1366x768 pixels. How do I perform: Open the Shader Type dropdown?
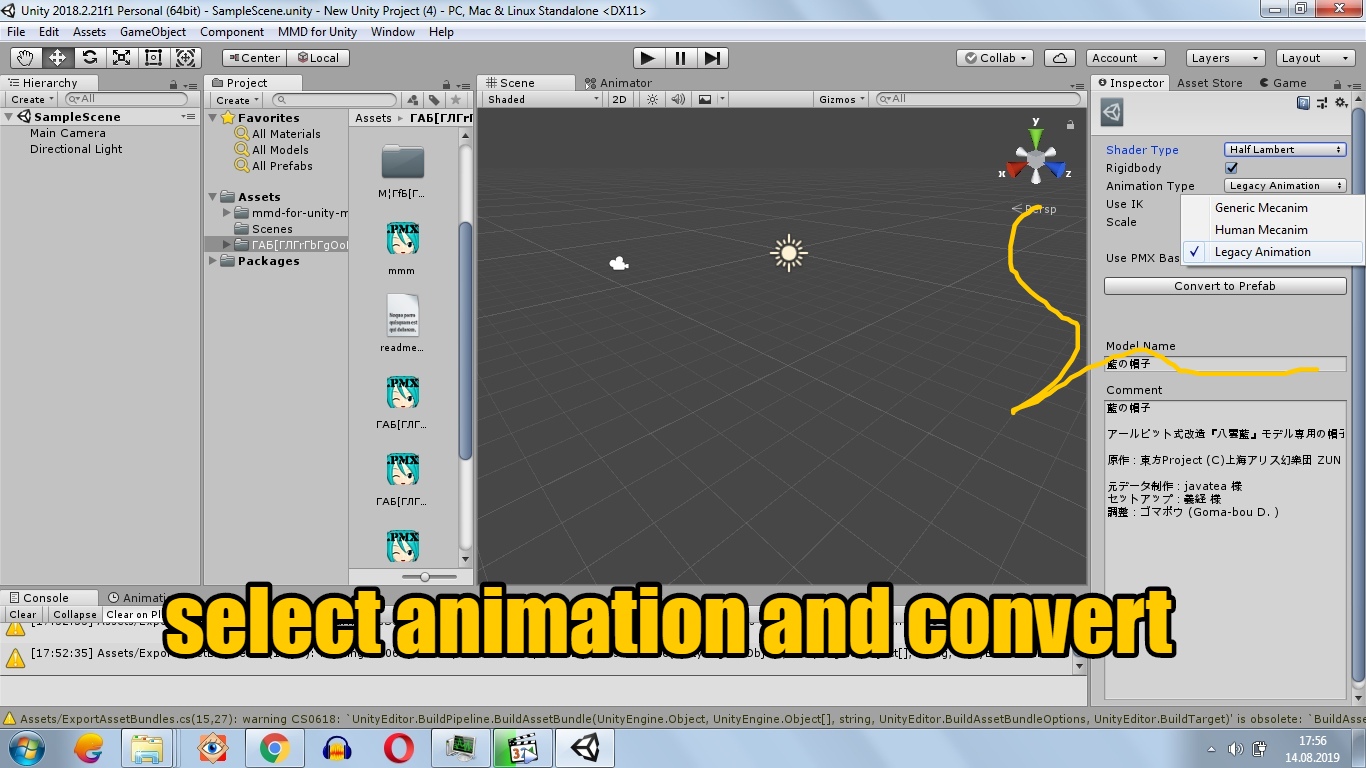pyautogui.click(x=1285, y=150)
